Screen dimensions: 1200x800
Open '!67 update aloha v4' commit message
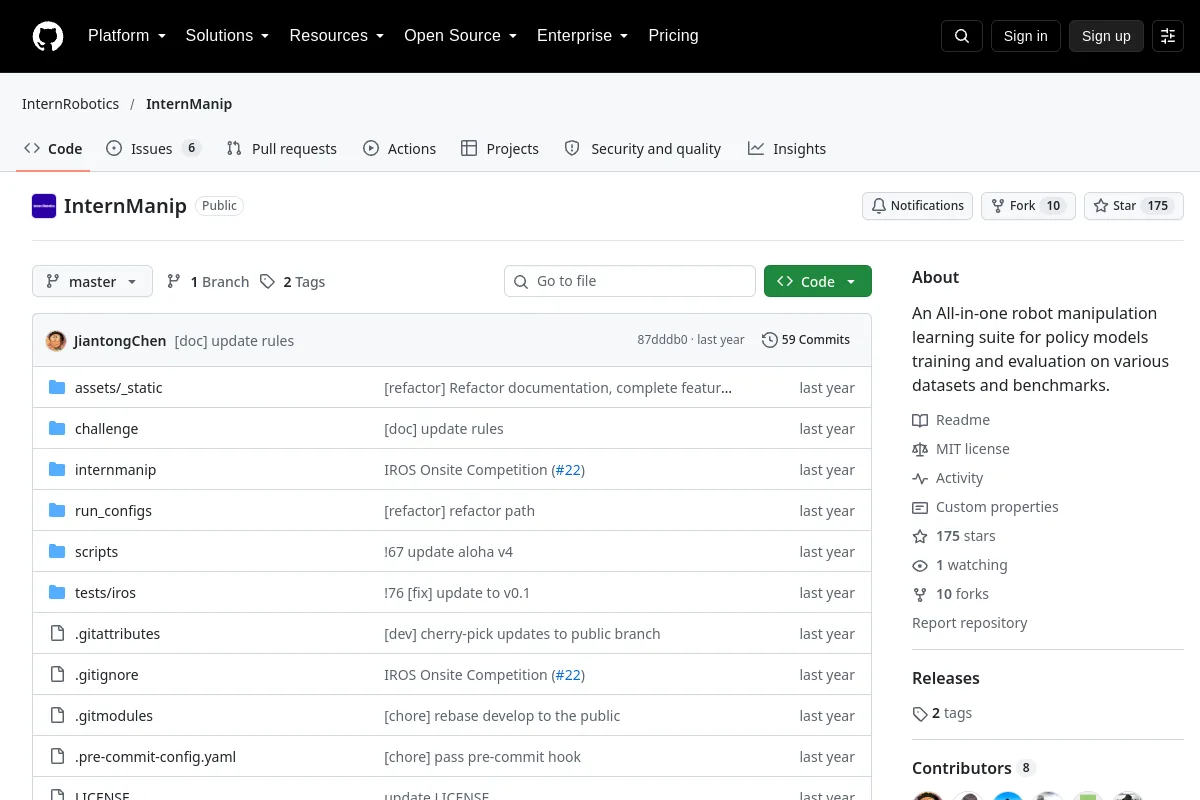(x=448, y=552)
